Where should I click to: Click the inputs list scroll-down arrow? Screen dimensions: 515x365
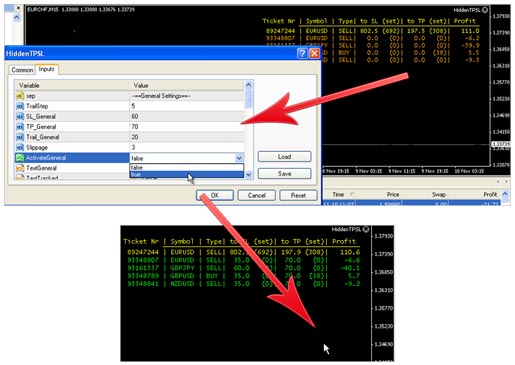click(249, 175)
